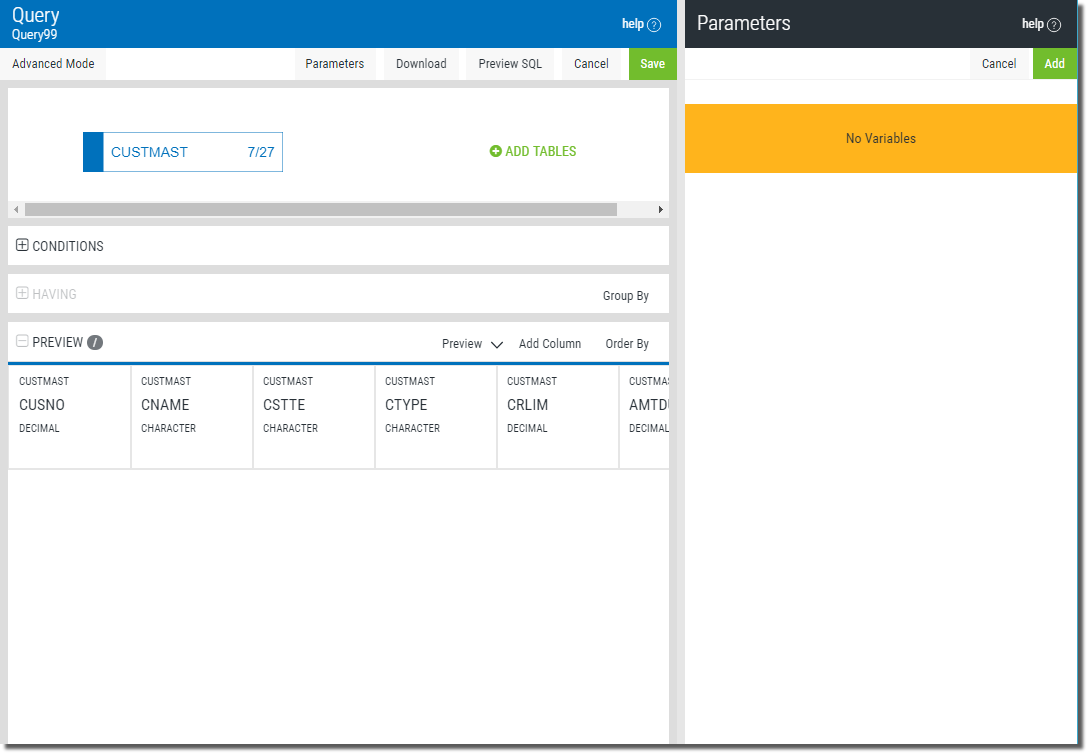Click the scroll left arrow in tables area

click(16, 209)
